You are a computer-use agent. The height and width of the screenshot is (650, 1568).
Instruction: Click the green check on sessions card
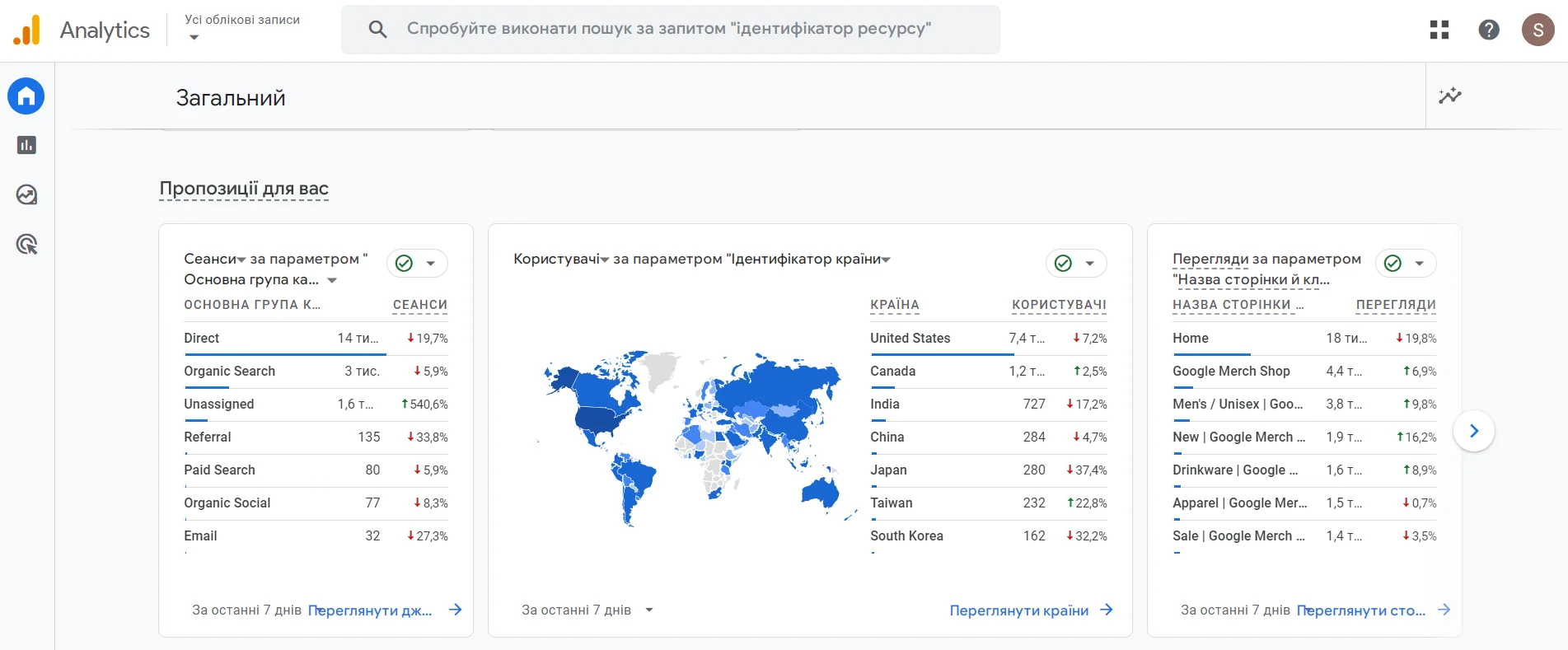pyautogui.click(x=404, y=263)
